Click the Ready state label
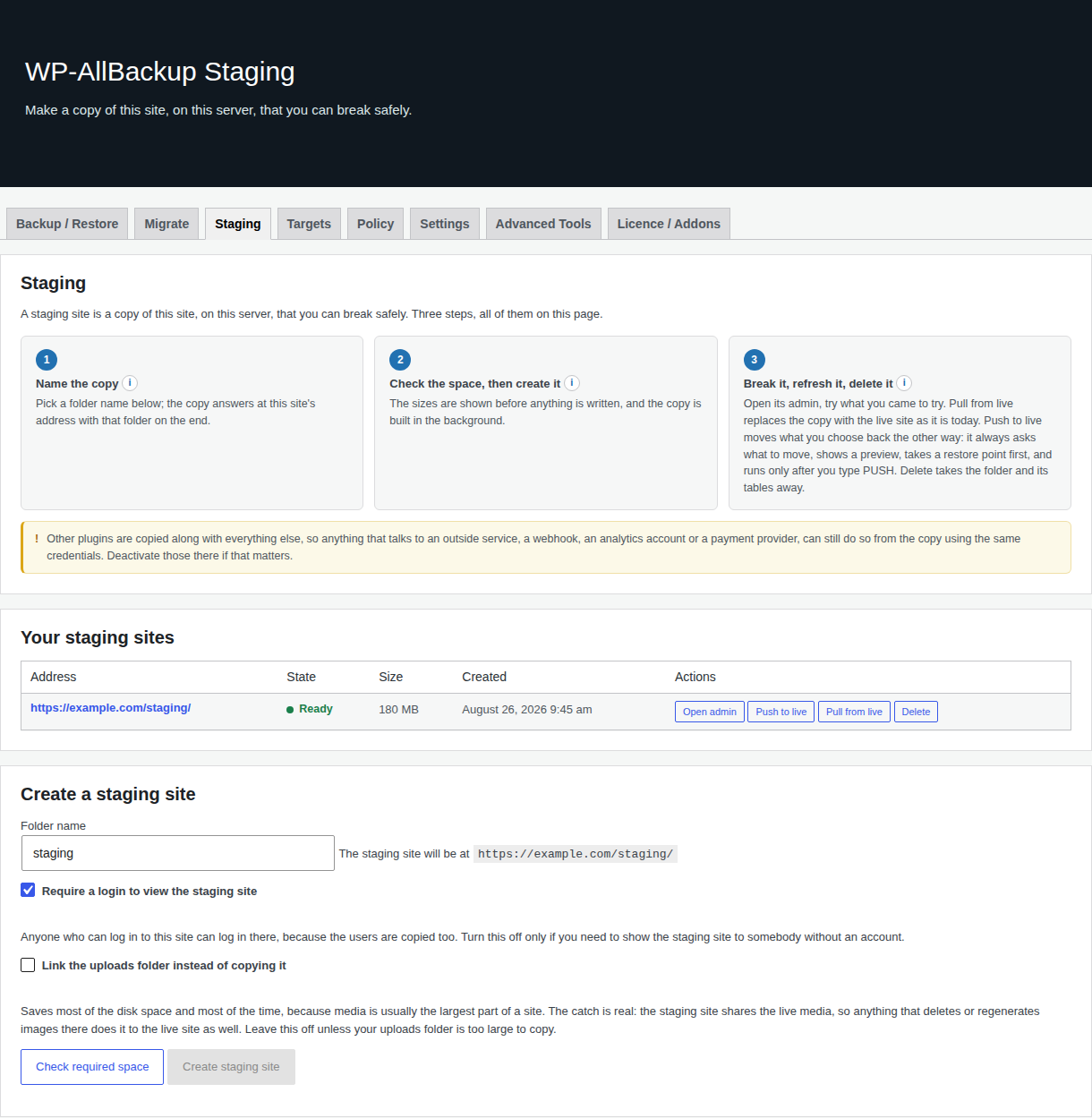This screenshot has width=1092, height=1118. (310, 709)
